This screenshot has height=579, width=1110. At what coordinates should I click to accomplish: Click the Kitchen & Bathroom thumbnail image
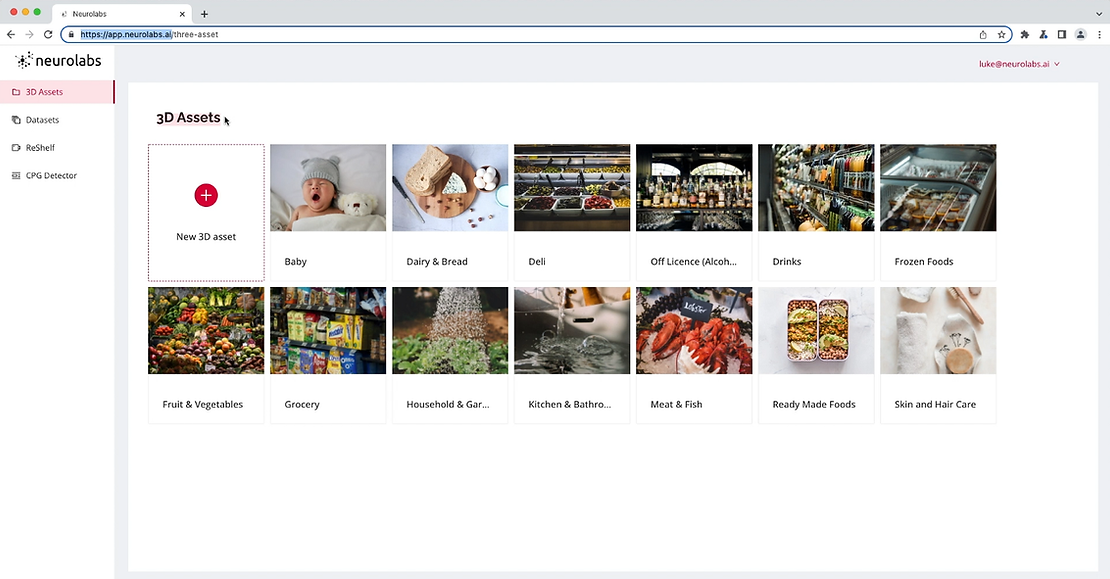(572, 331)
